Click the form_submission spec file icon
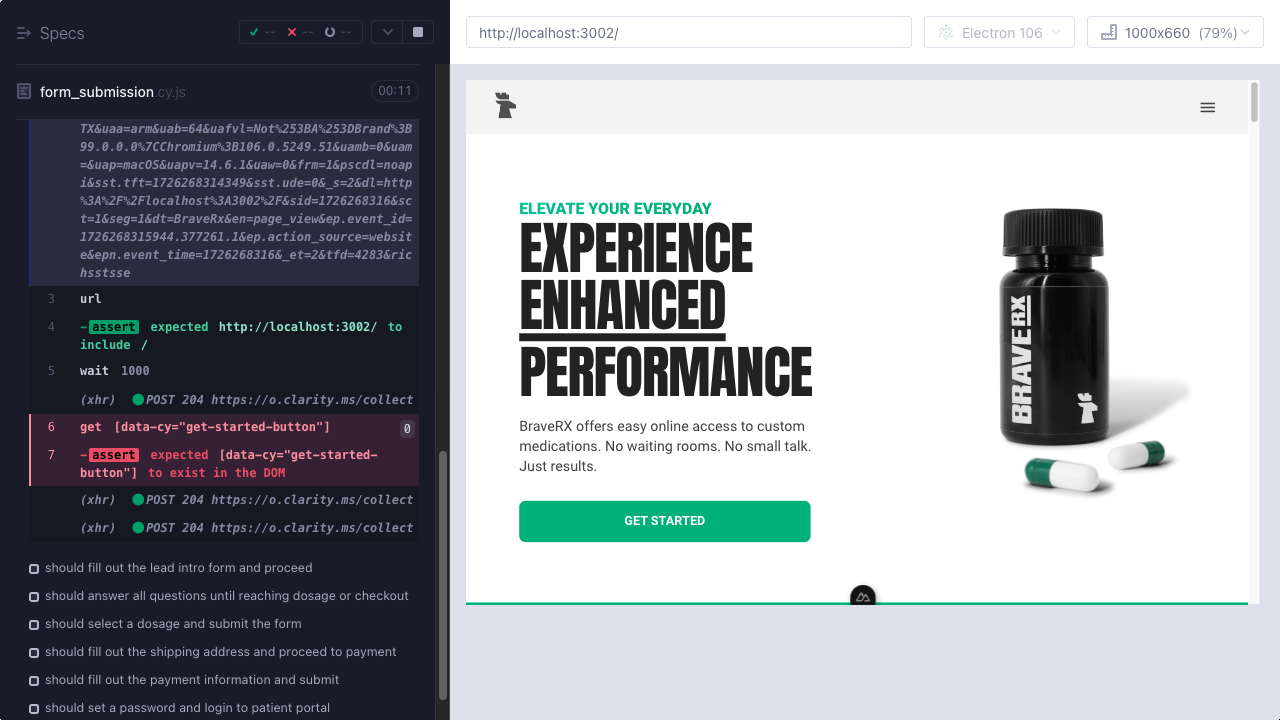1280x720 pixels. click(24, 92)
